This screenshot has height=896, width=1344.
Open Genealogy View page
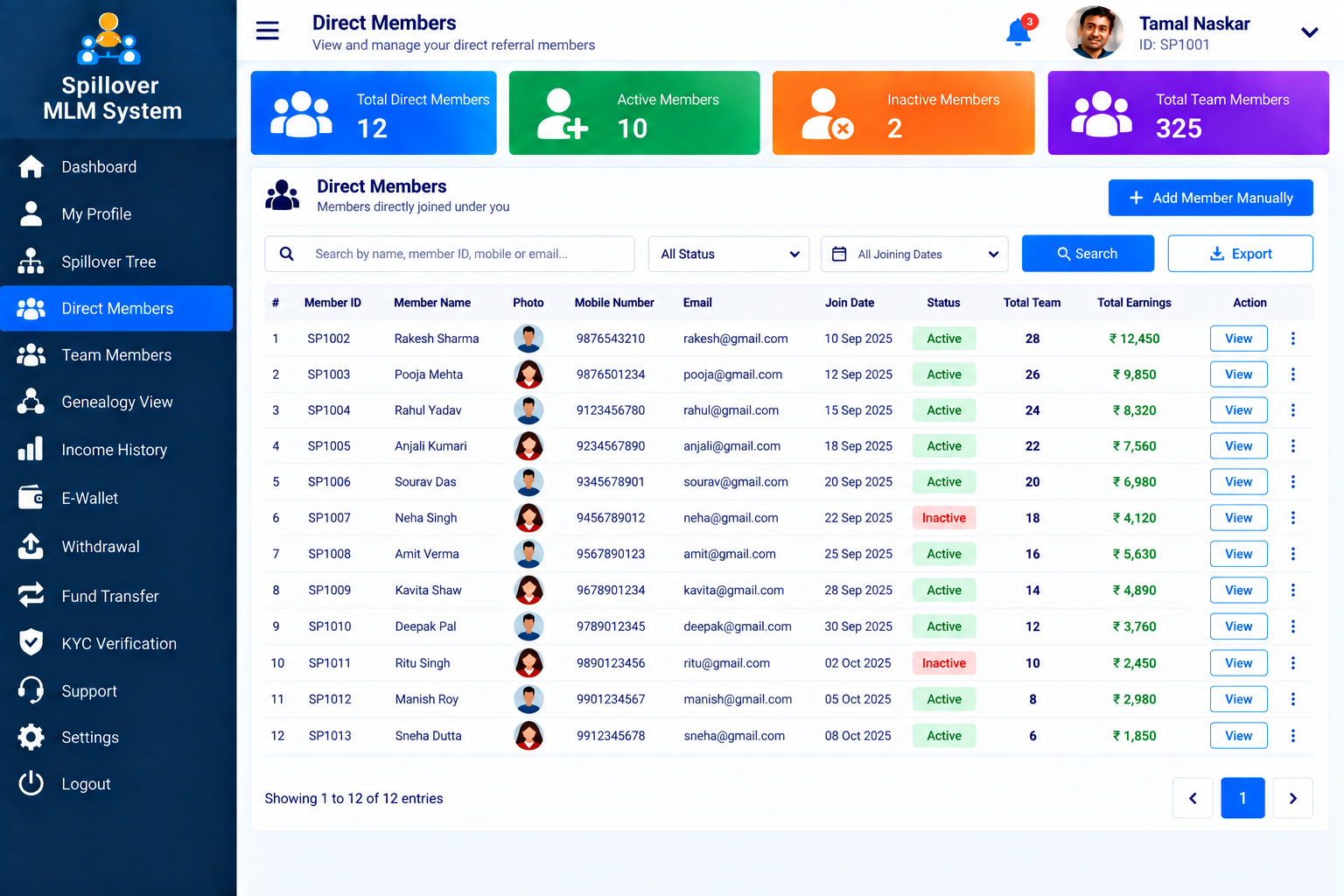coord(116,402)
